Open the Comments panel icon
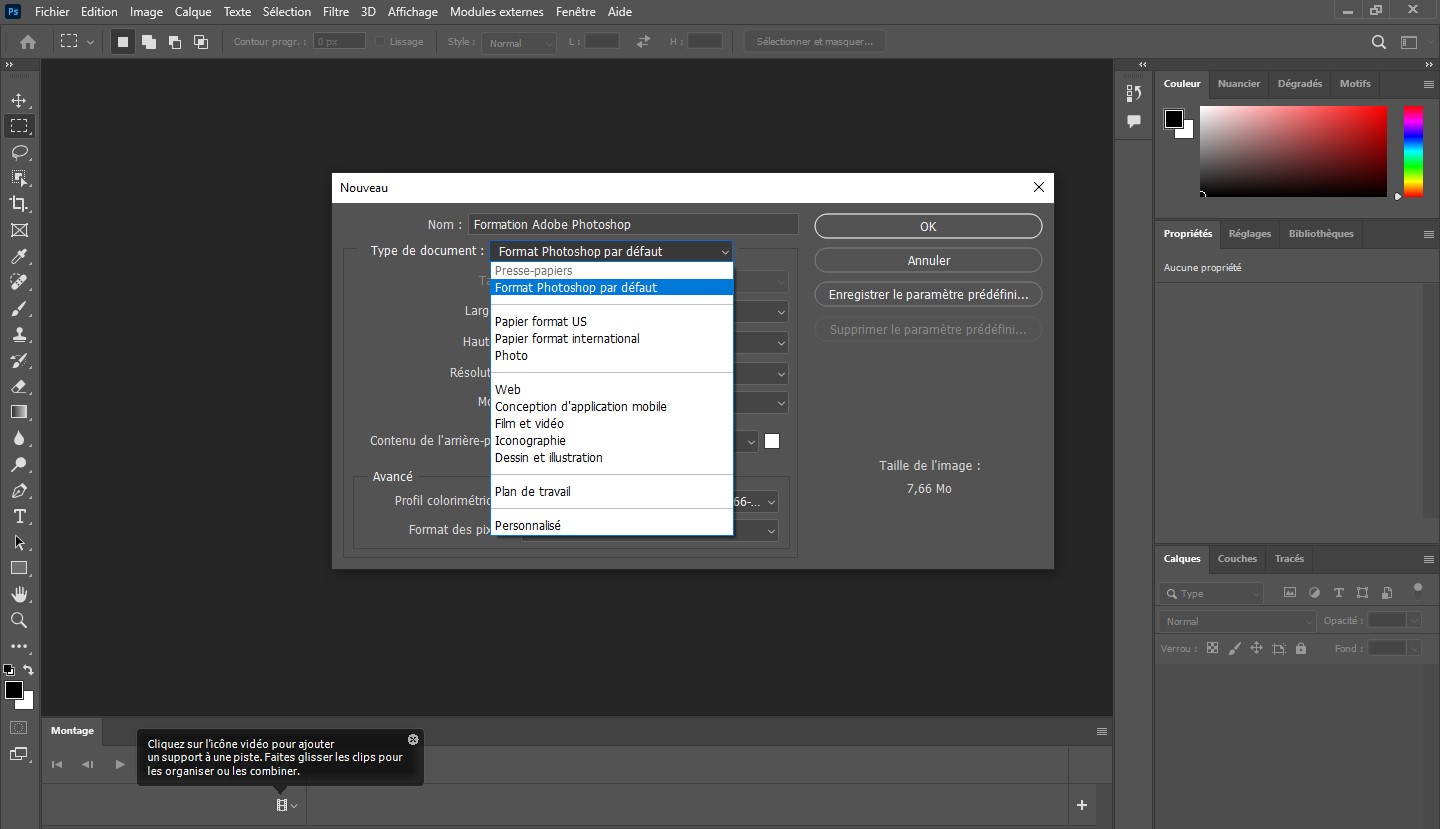This screenshot has height=829, width=1440. click(1134, 121)
